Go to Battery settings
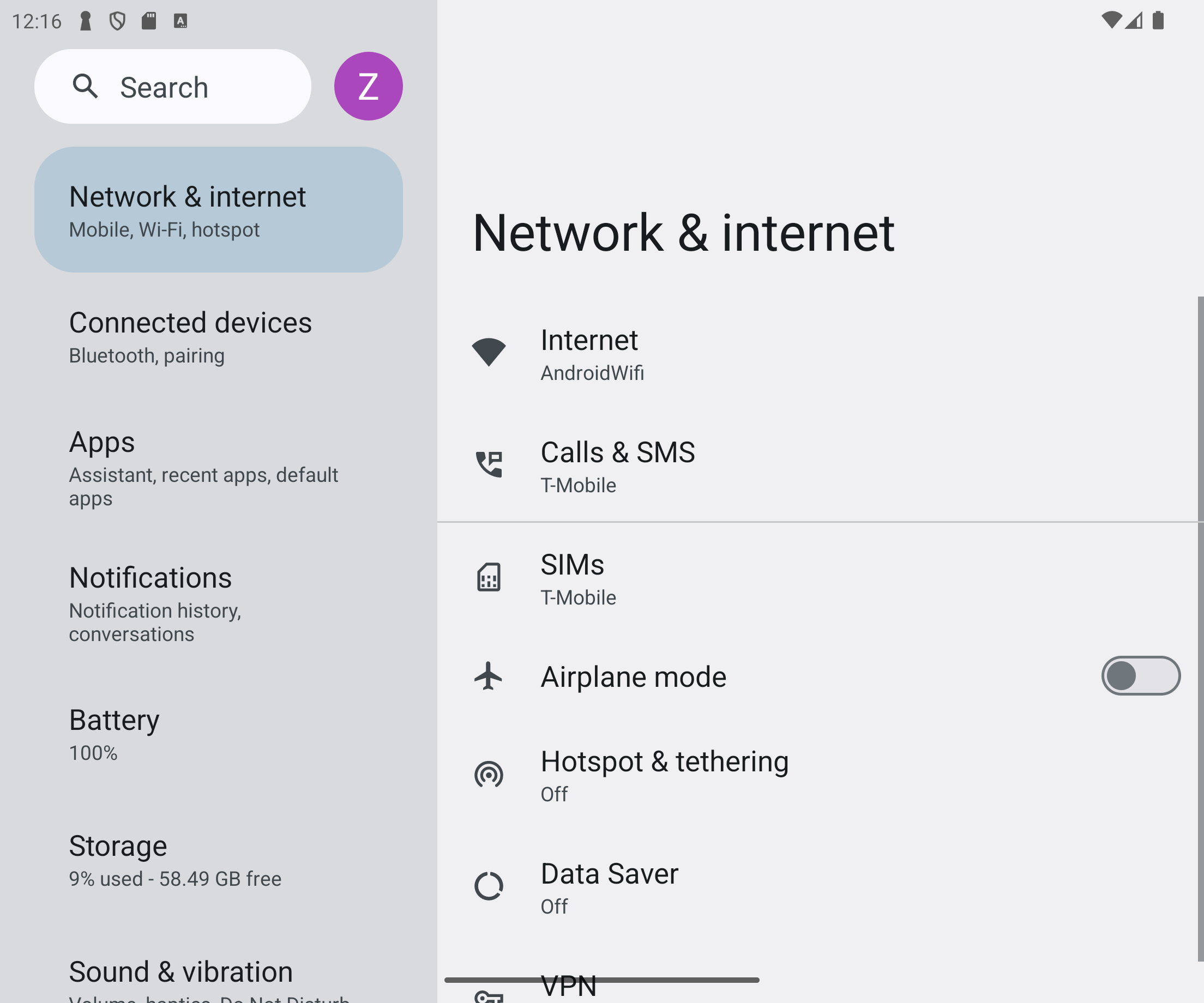Screen dimensions: 1204x1003 coord(219,734)
